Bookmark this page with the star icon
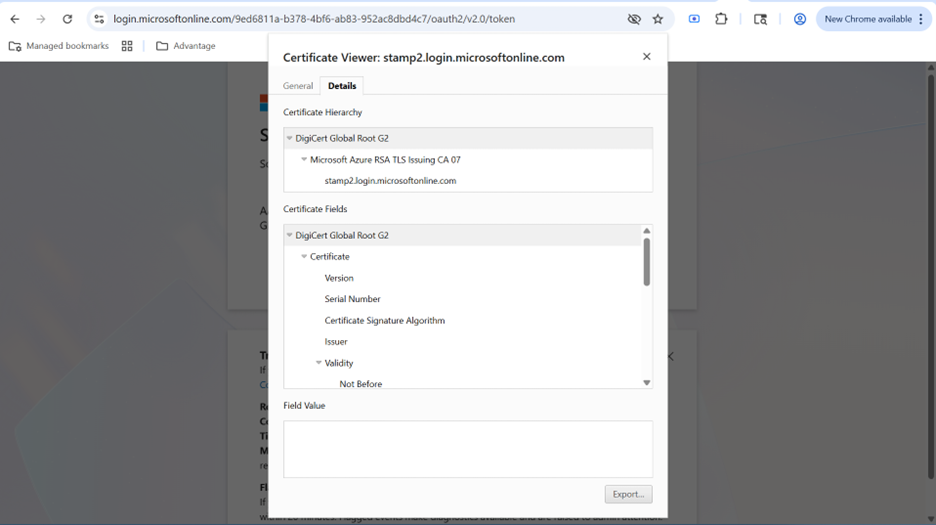Viewport: 936px width, 525px height. (x=658, y=19)
